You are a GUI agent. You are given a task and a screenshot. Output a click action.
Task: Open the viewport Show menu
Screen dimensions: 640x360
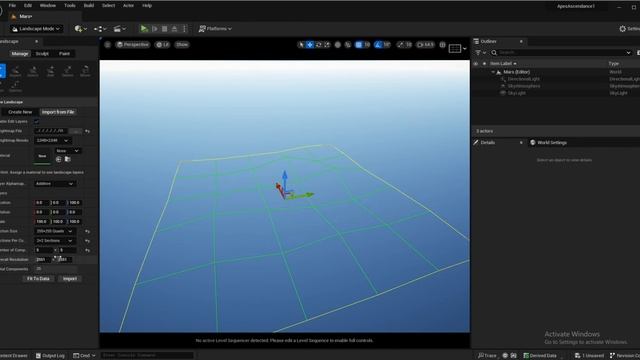click(182, 44)
